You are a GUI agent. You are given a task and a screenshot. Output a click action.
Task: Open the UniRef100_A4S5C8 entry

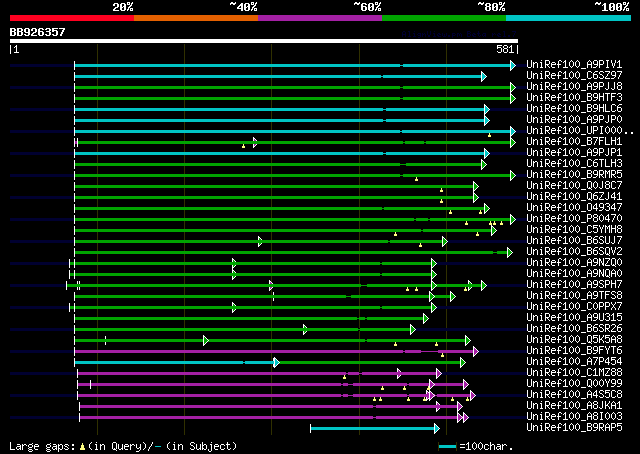[x=574, y=395]
